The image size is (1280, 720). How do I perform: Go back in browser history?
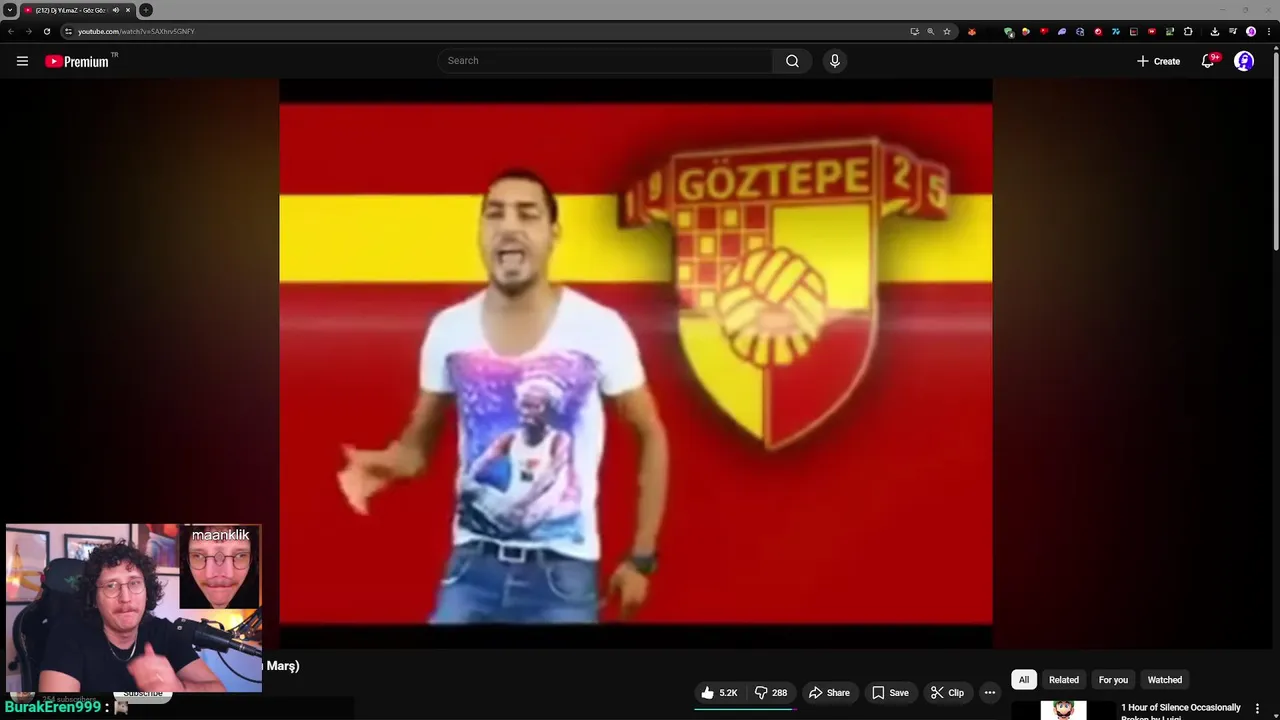point(11,31)
